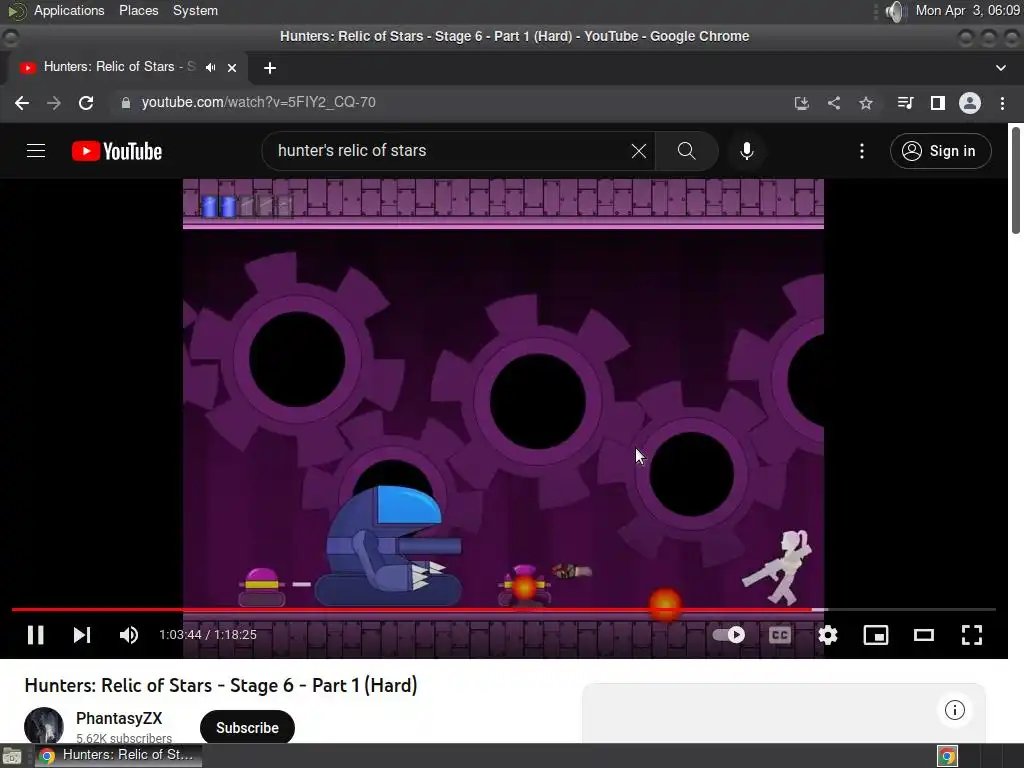The height and width of the screenshot is (768, 1024).
Task: Clear the search query with X
Action: point(639,151)
